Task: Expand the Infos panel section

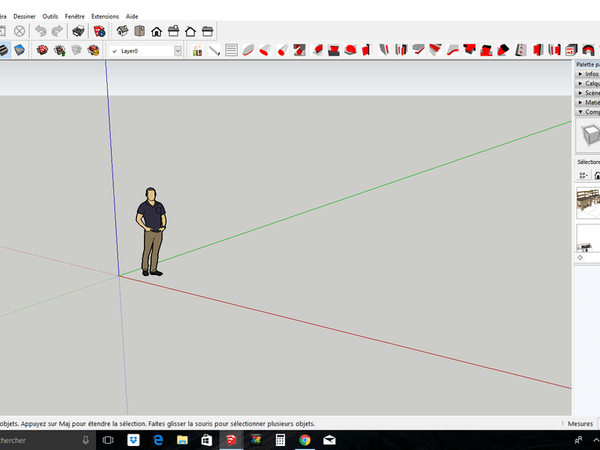Action: 588,74
